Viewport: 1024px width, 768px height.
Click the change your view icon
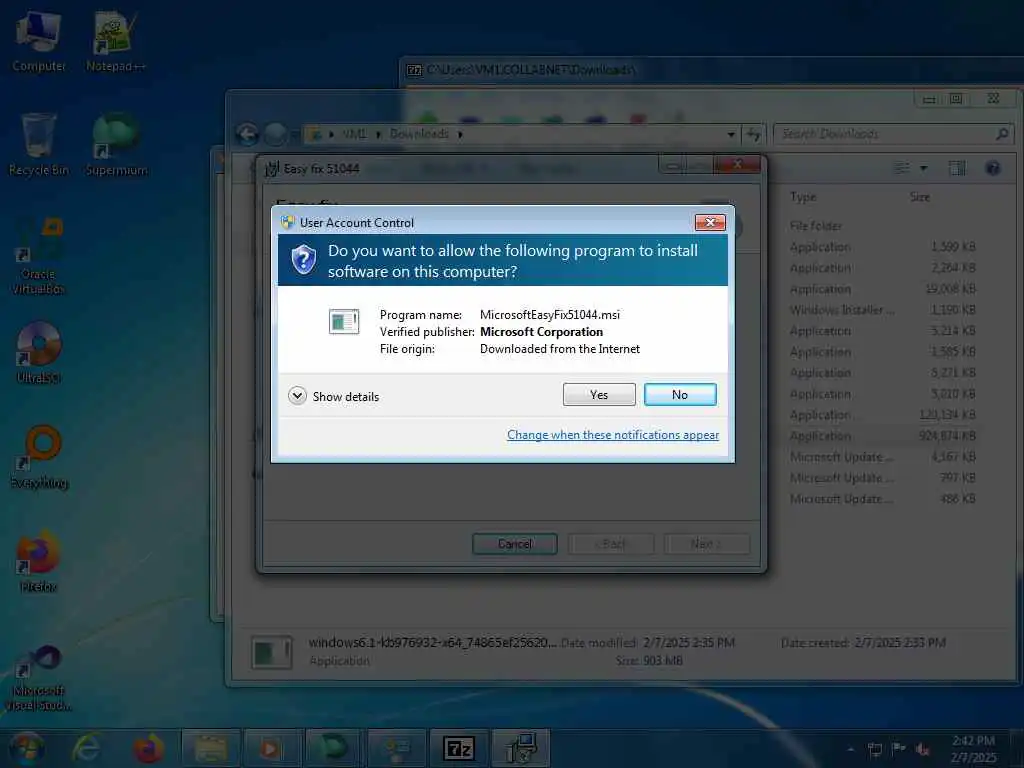tap(902, 168)
